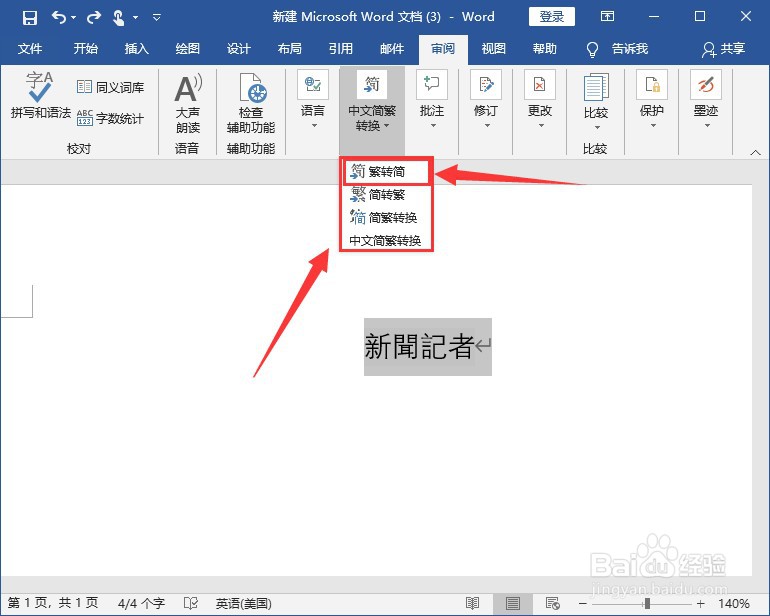Choose 简繁转换 from the dropdown menu

[386, 217]
